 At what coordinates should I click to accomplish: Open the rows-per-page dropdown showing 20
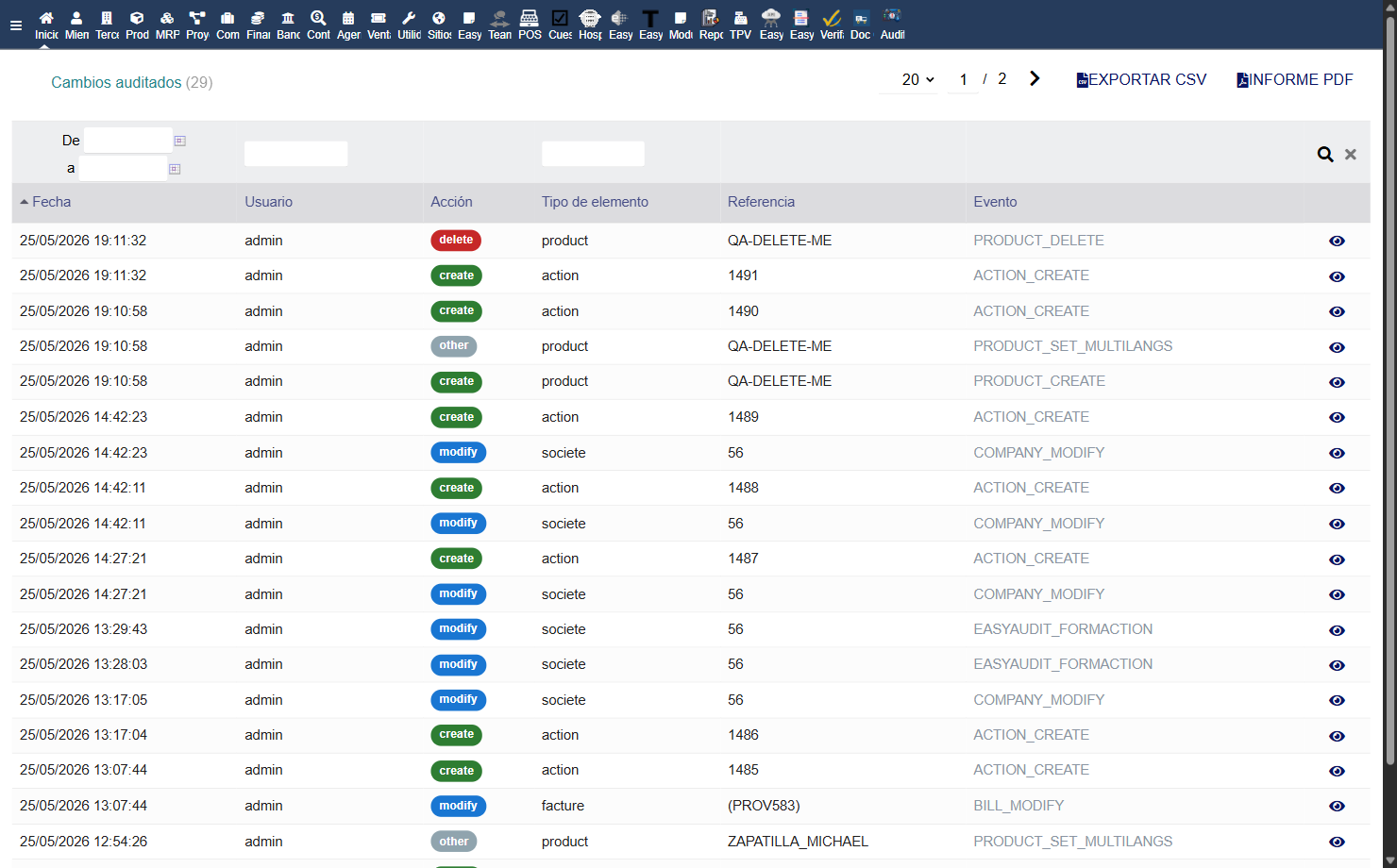pyautogui.click(x=917, y=79)
